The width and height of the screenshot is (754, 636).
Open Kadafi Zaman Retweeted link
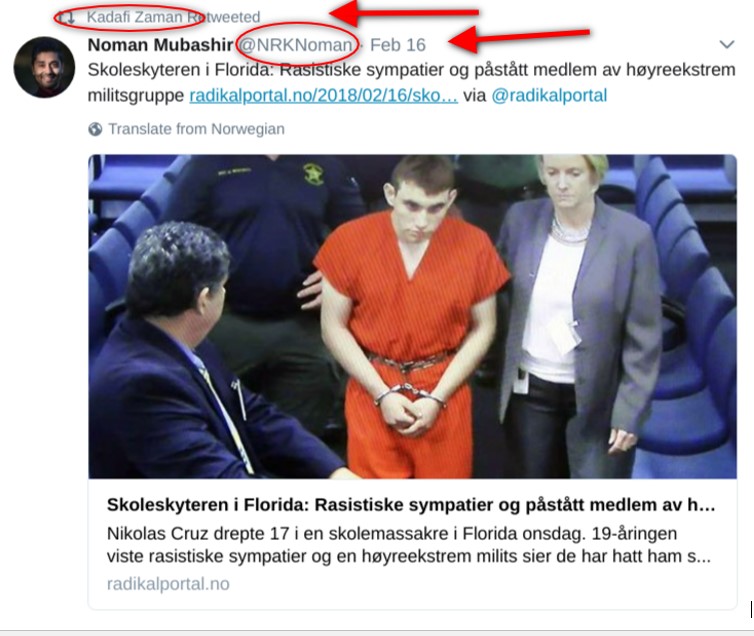(173, 17)
